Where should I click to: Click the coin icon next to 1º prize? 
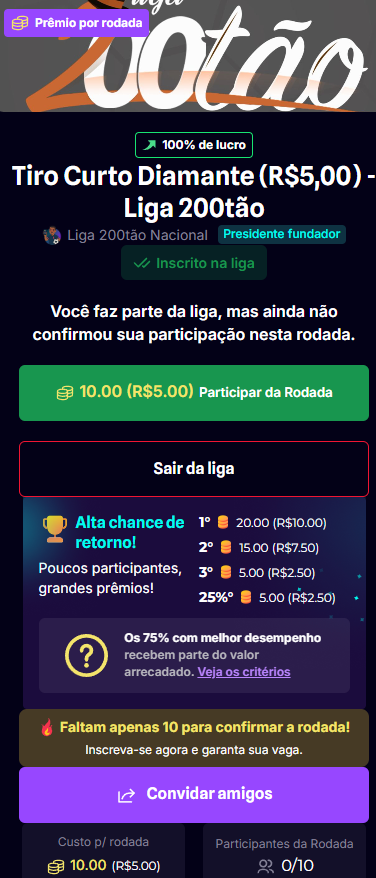[223, 522]
